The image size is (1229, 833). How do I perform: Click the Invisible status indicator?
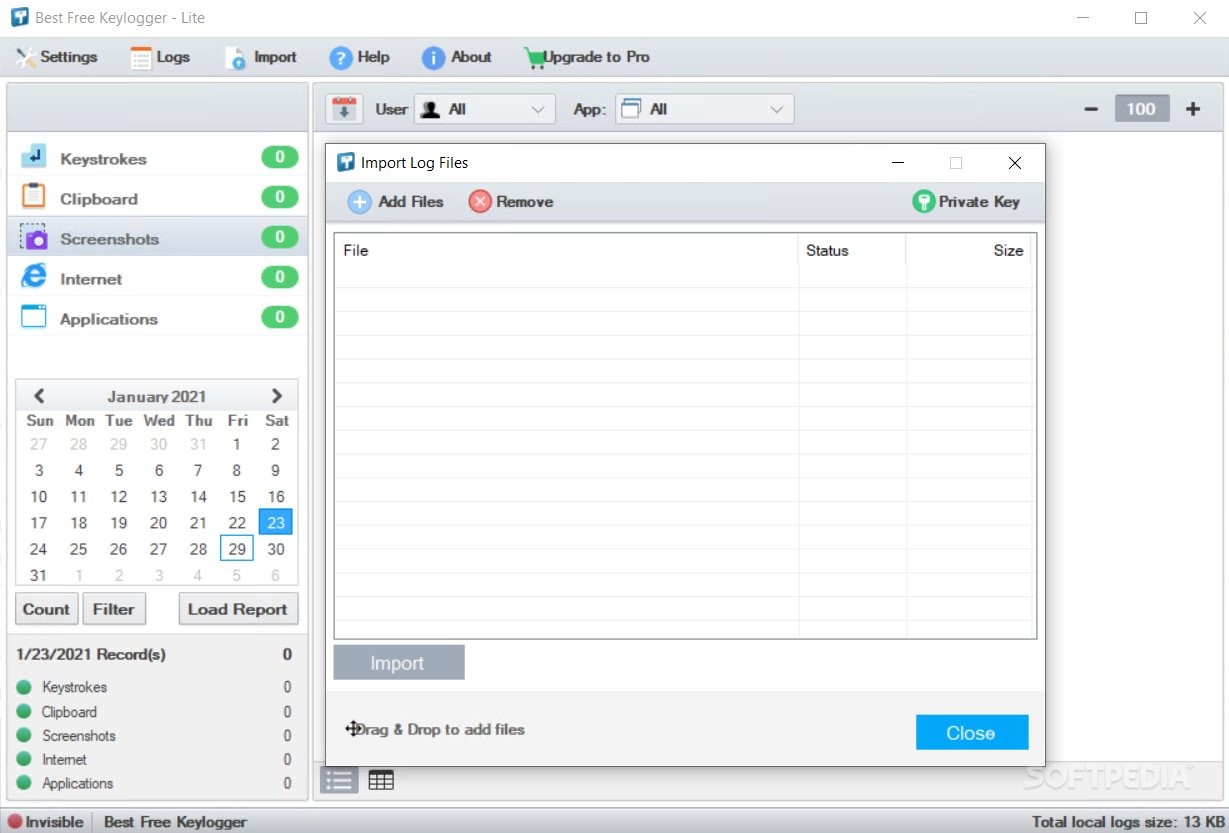click(46, 822)
